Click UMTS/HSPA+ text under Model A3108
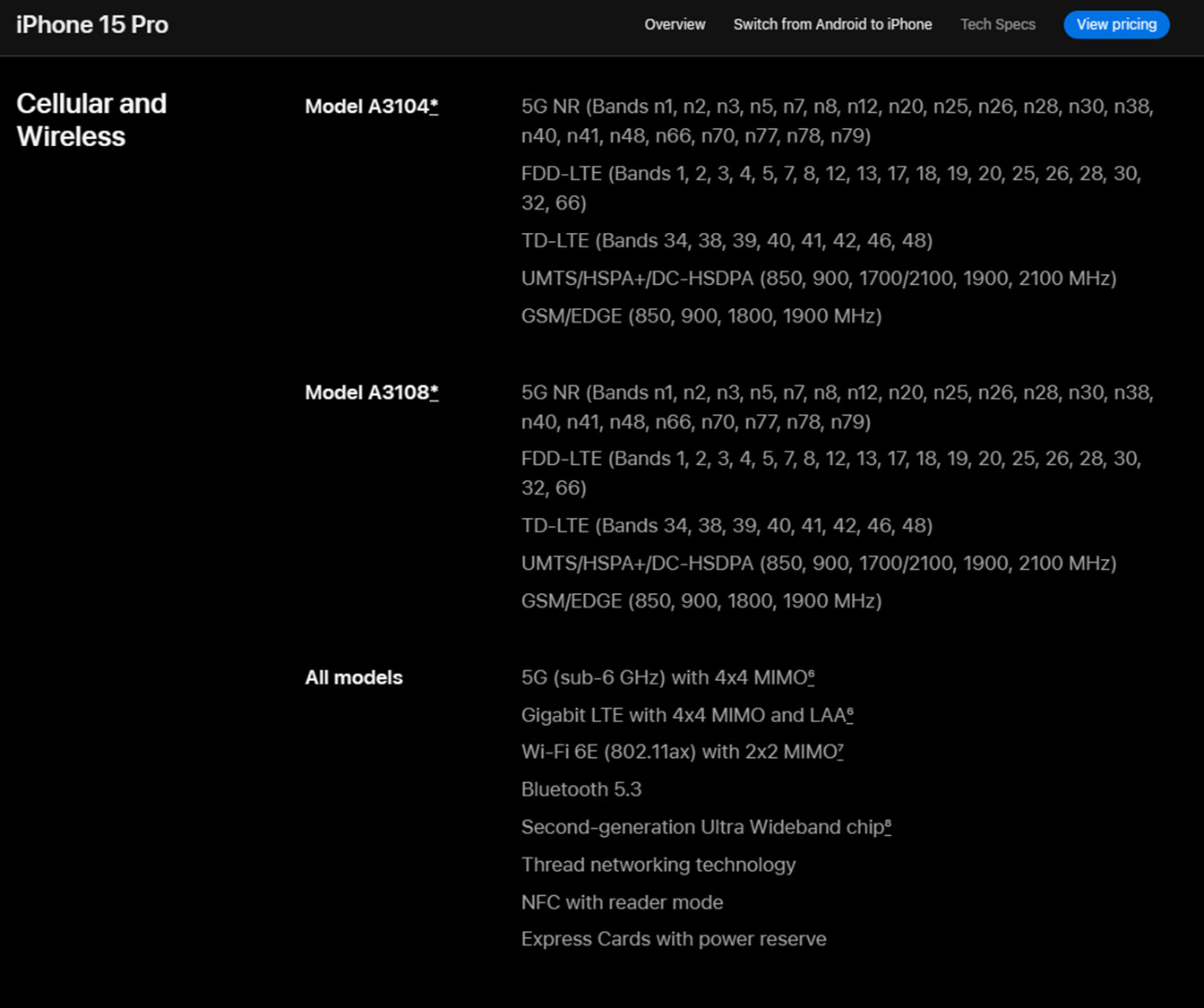Image resolution: width=1204 pixels, height=1008 pixels. [x=819, y=563]
